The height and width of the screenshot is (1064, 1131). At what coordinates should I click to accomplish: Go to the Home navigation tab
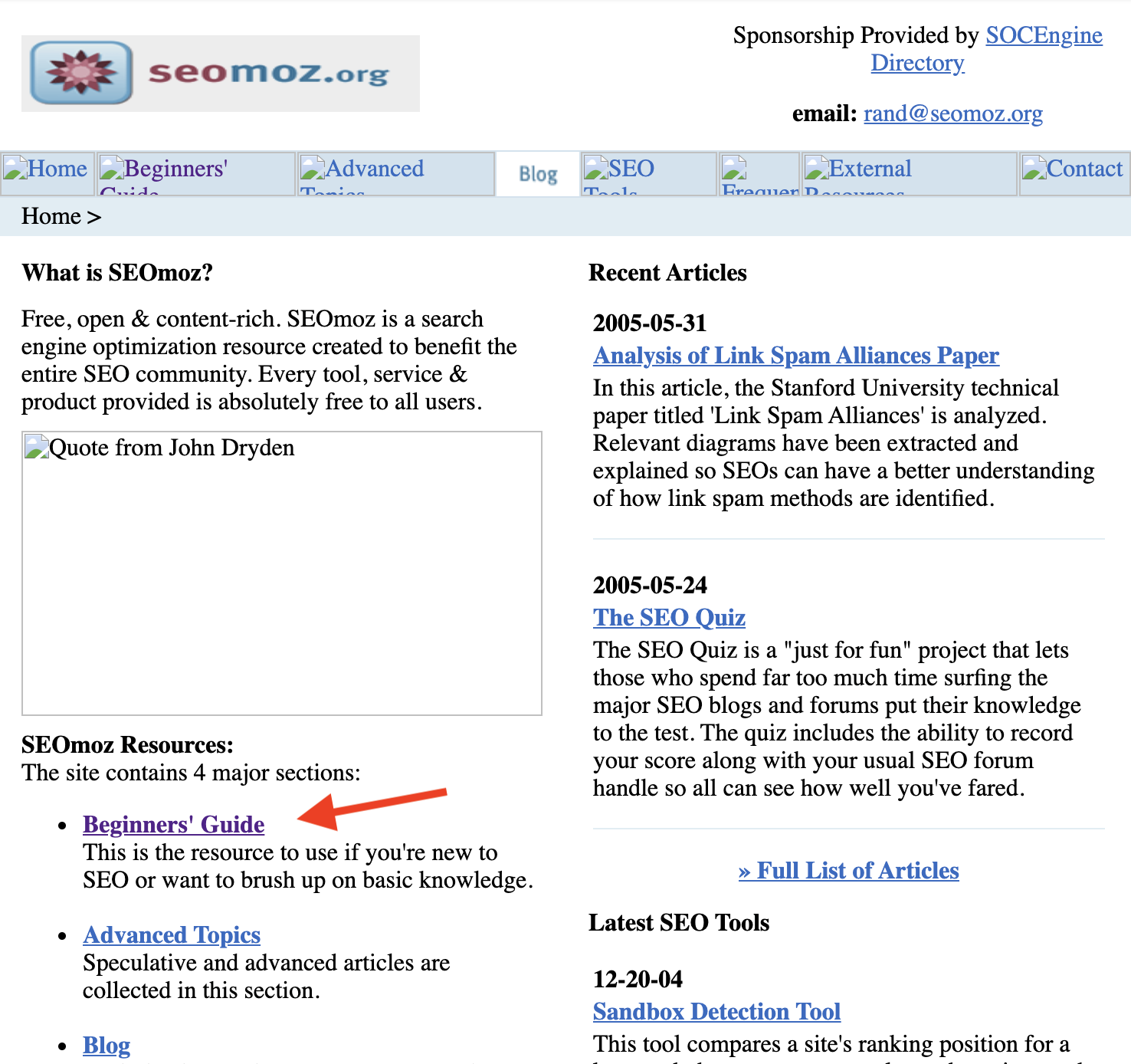pos(48,173)
